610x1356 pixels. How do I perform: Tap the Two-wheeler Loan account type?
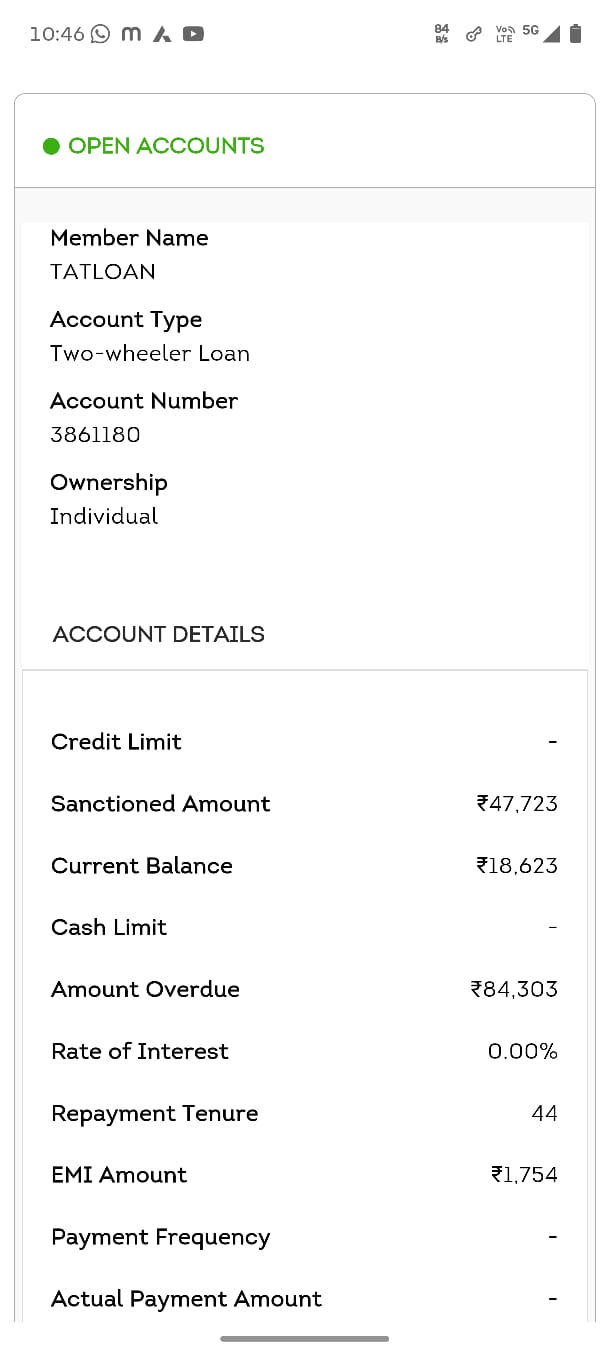click(x=150, y=353)
